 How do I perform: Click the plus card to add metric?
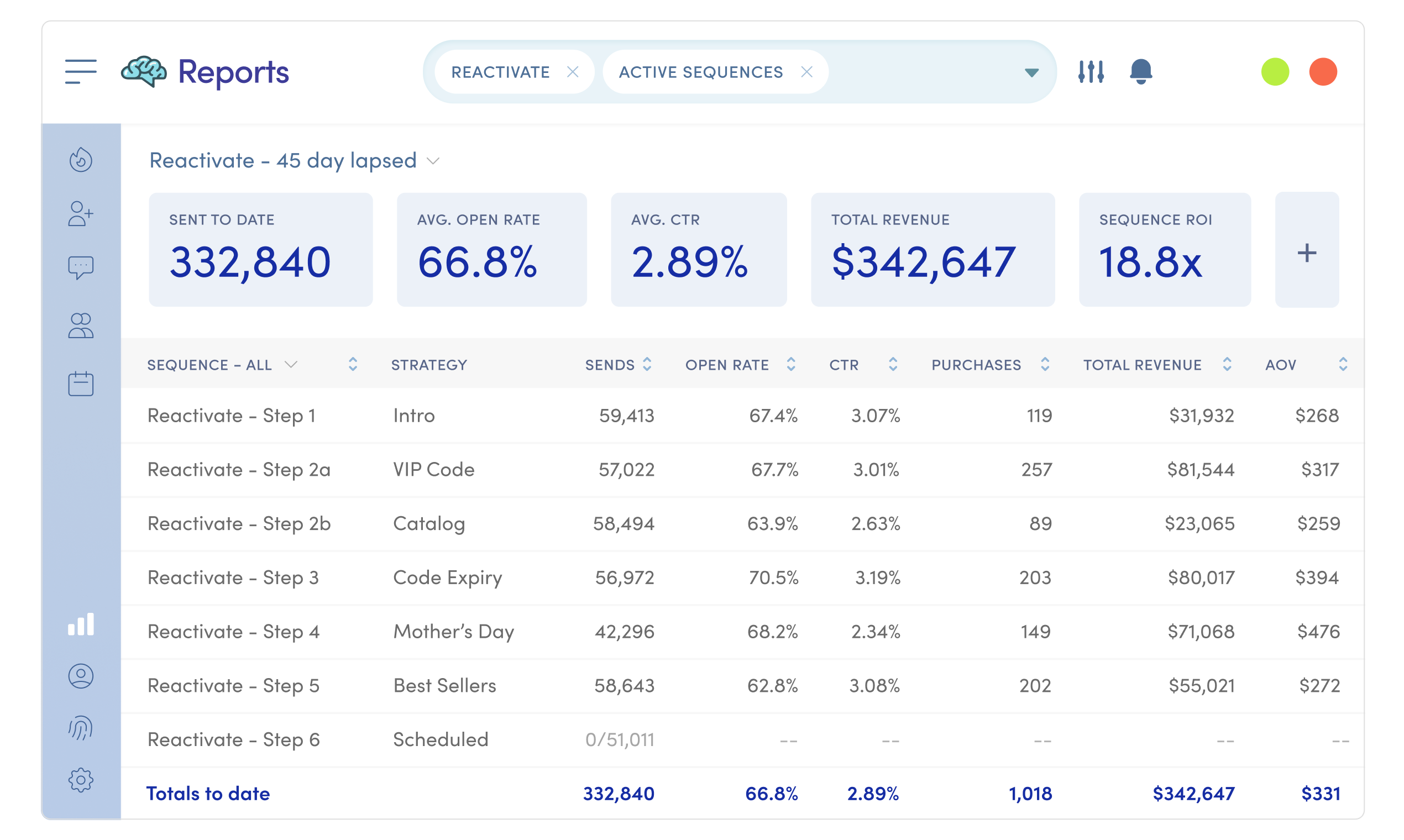(1306, 253)
